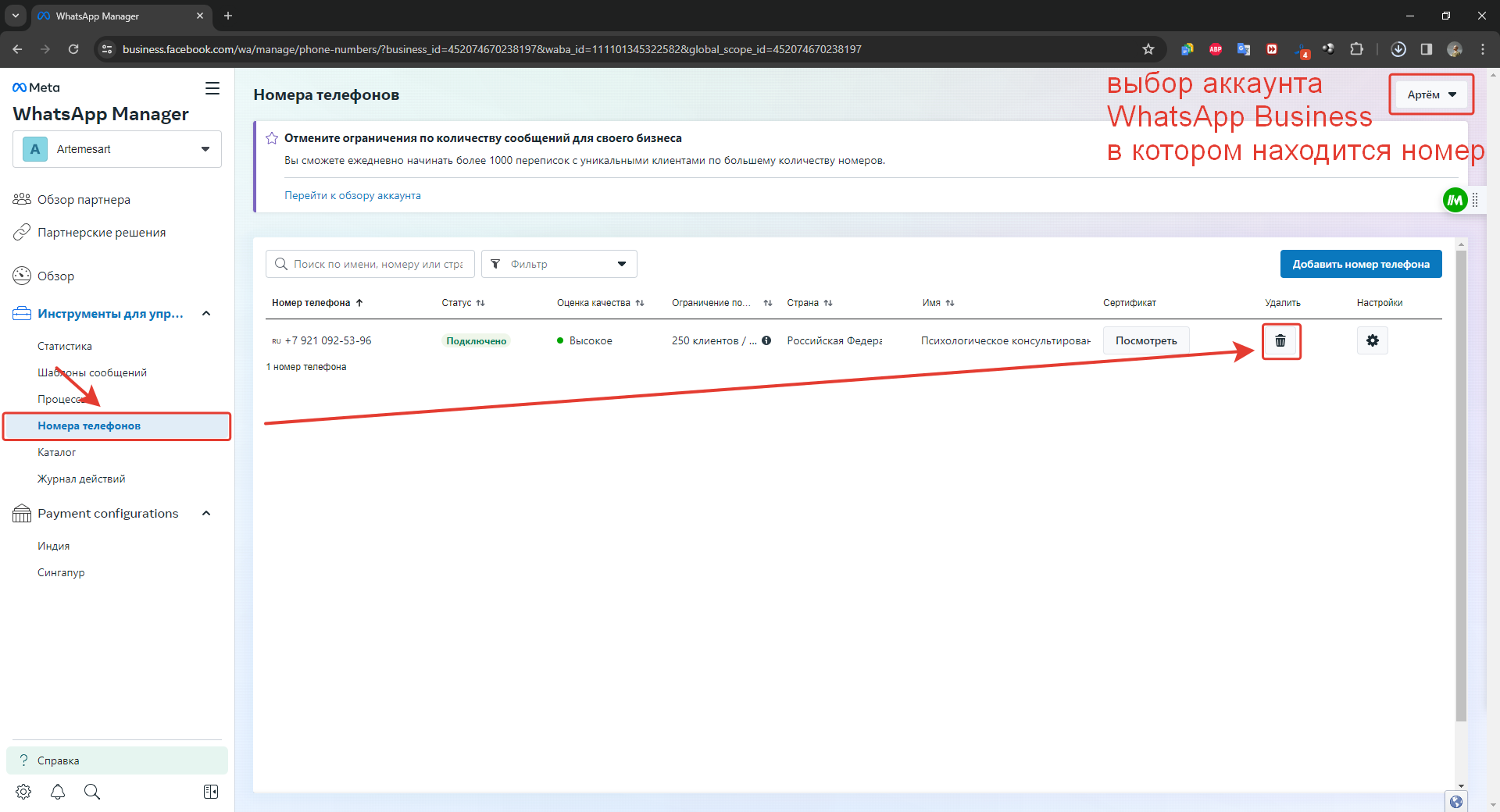Click the hamburger menu icon in sidebar

[212, 88]
